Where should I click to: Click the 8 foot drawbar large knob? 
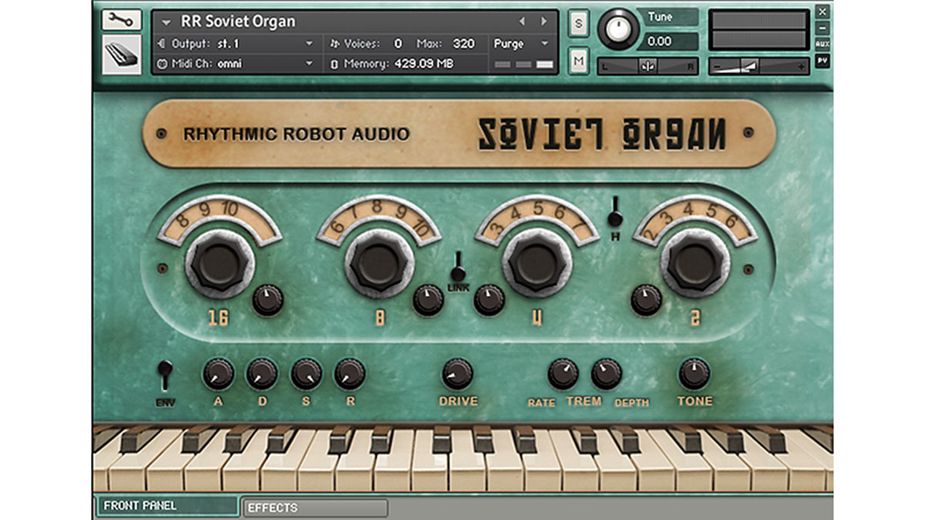click(x=379, y=264)
